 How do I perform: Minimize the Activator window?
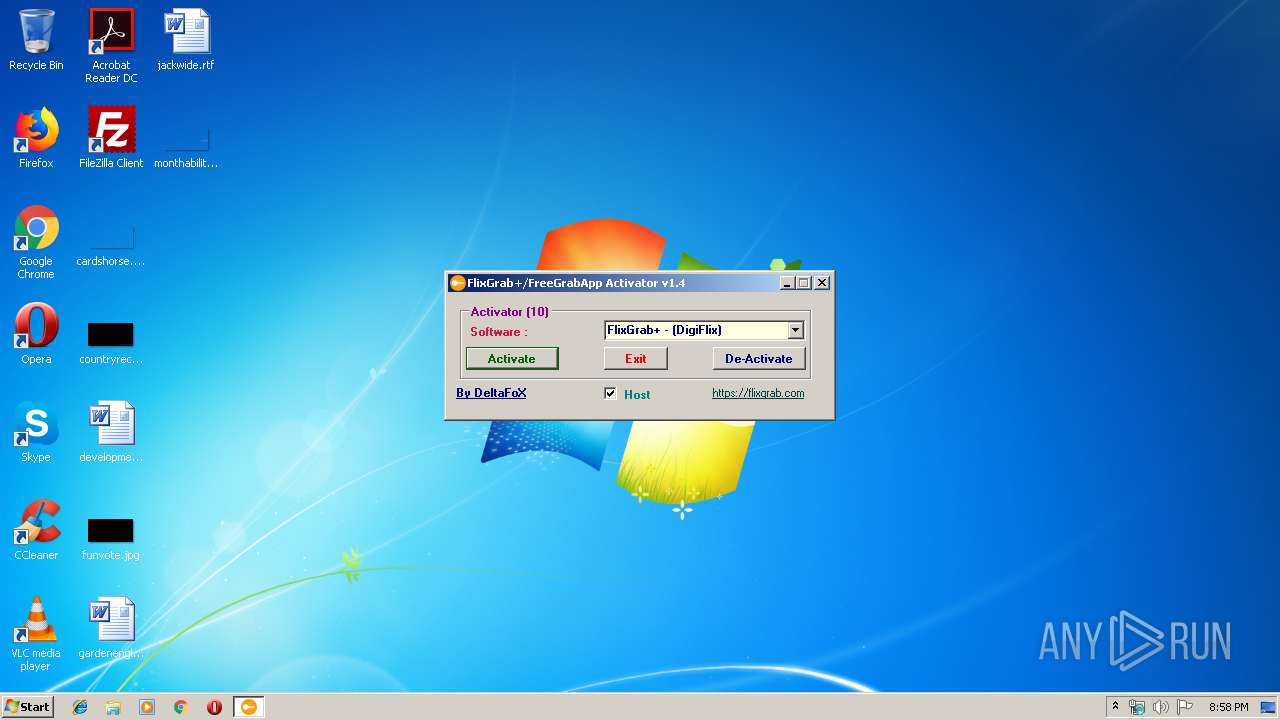787,283
